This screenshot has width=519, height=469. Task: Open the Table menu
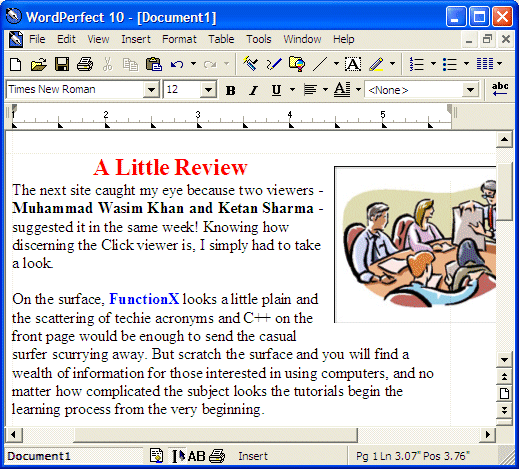tap(221, 39)
